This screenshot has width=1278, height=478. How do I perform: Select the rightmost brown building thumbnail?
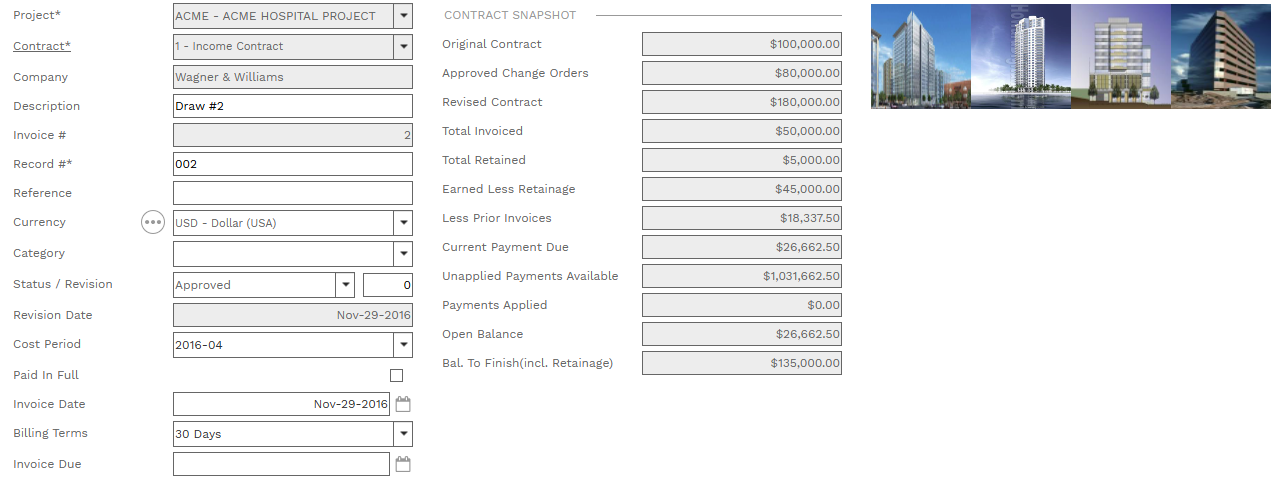point(1220,56)
